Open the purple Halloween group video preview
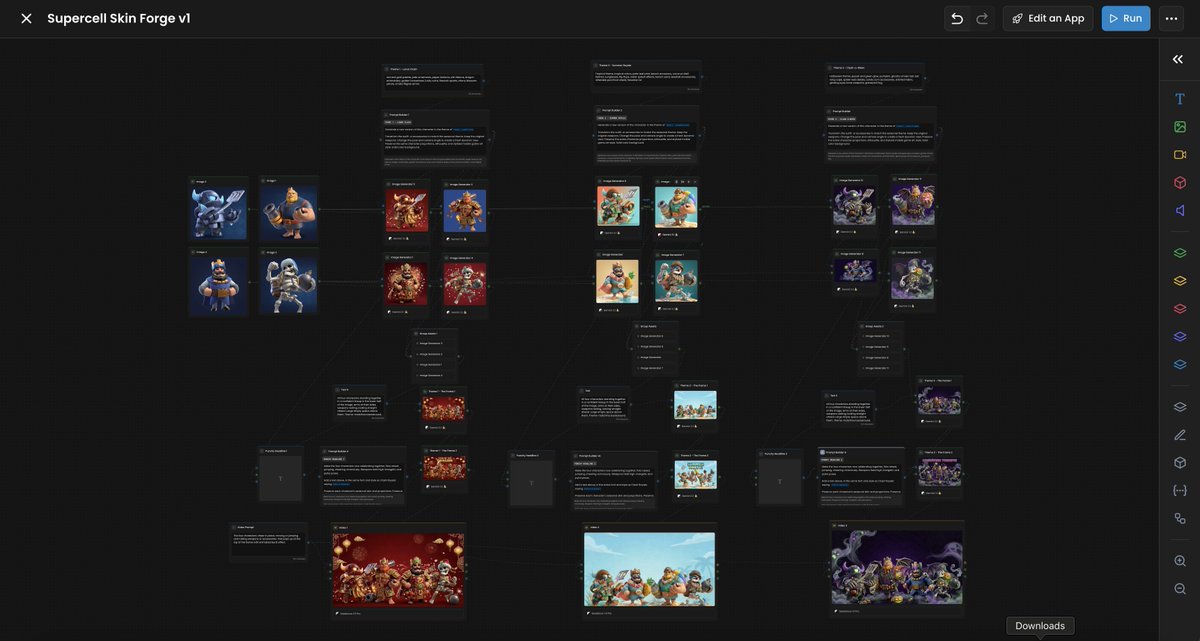The height and width of the screenshot is (641, 1200). click(x=897, y=567)
